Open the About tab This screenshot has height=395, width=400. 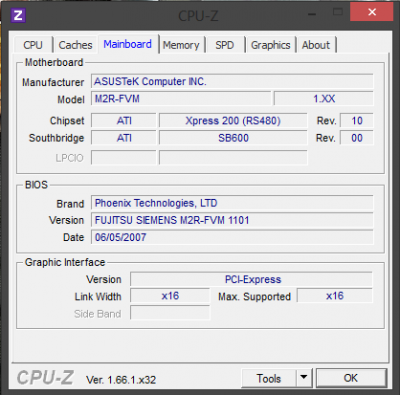point(316,45)
